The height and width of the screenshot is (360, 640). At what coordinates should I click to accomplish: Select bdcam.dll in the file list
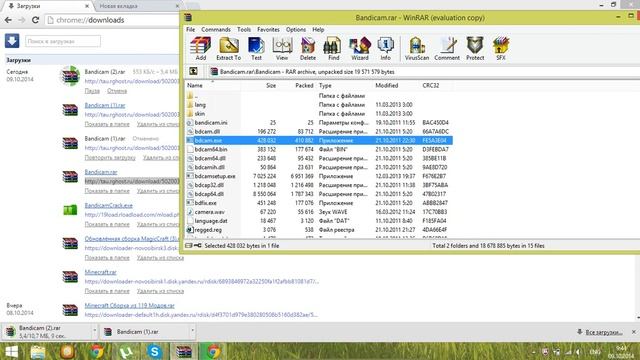point(319,131)
